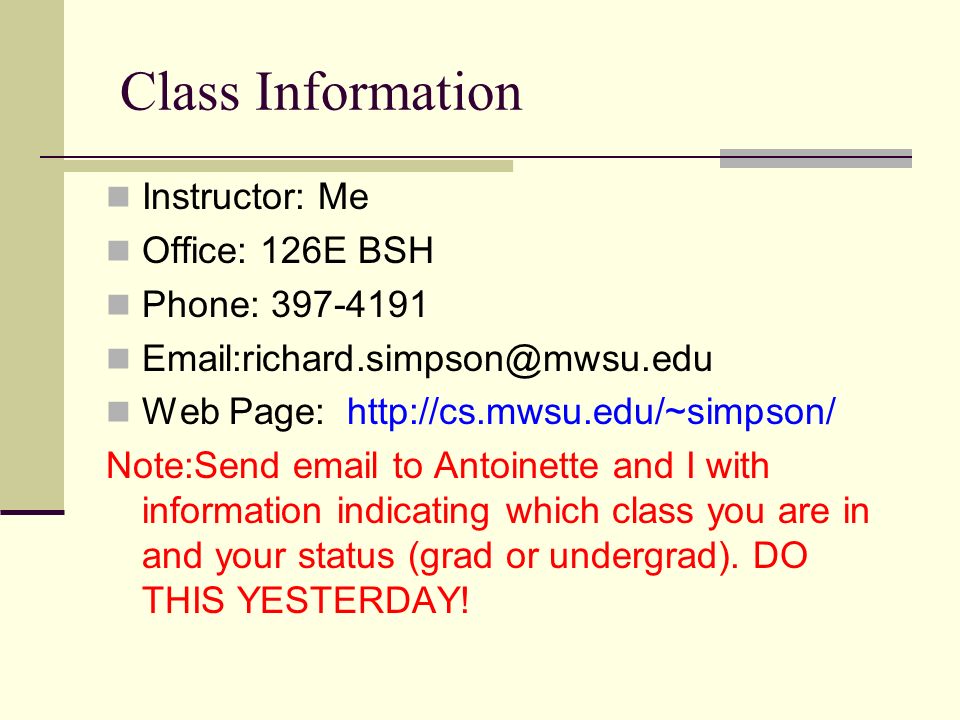The height and width of the screenshot is (720, 960).
Task: Click the 'Web Page:' label text
Action: (x=233, y=411)
